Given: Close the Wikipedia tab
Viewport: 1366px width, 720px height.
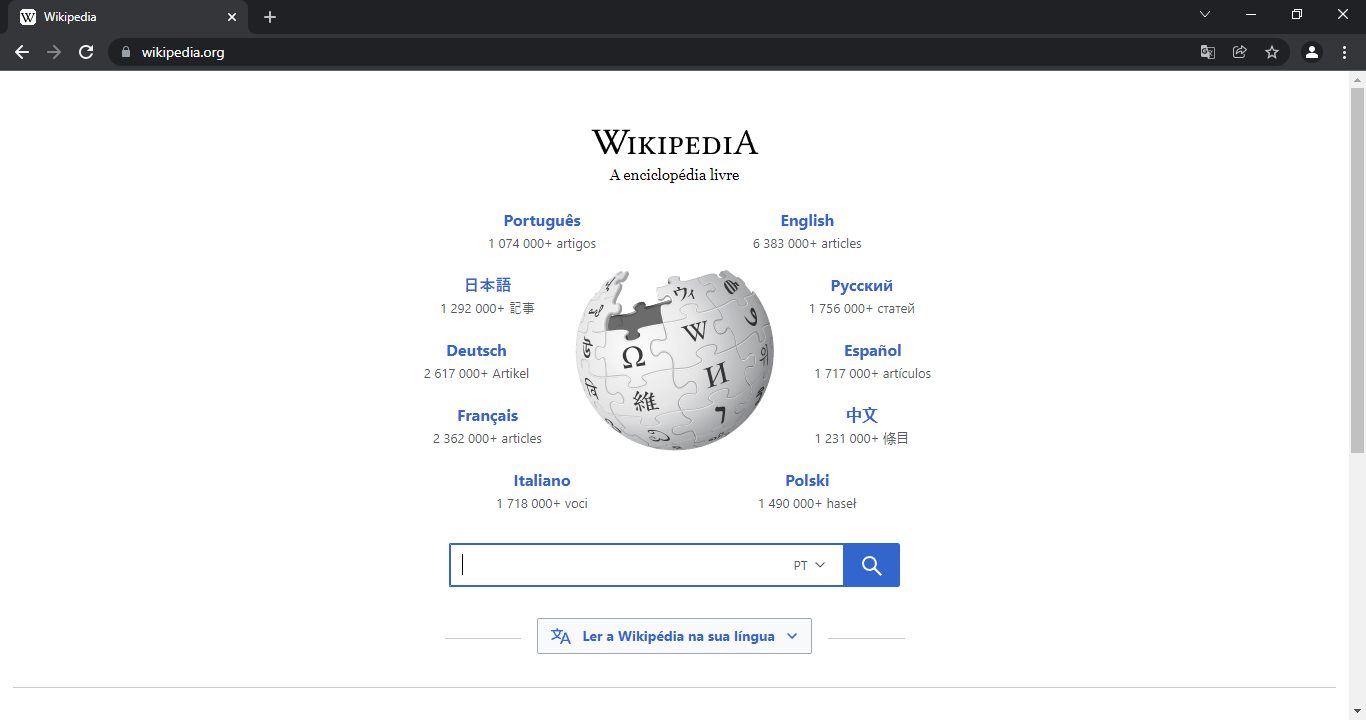Looking at the screenshot, I should (232, 17).
